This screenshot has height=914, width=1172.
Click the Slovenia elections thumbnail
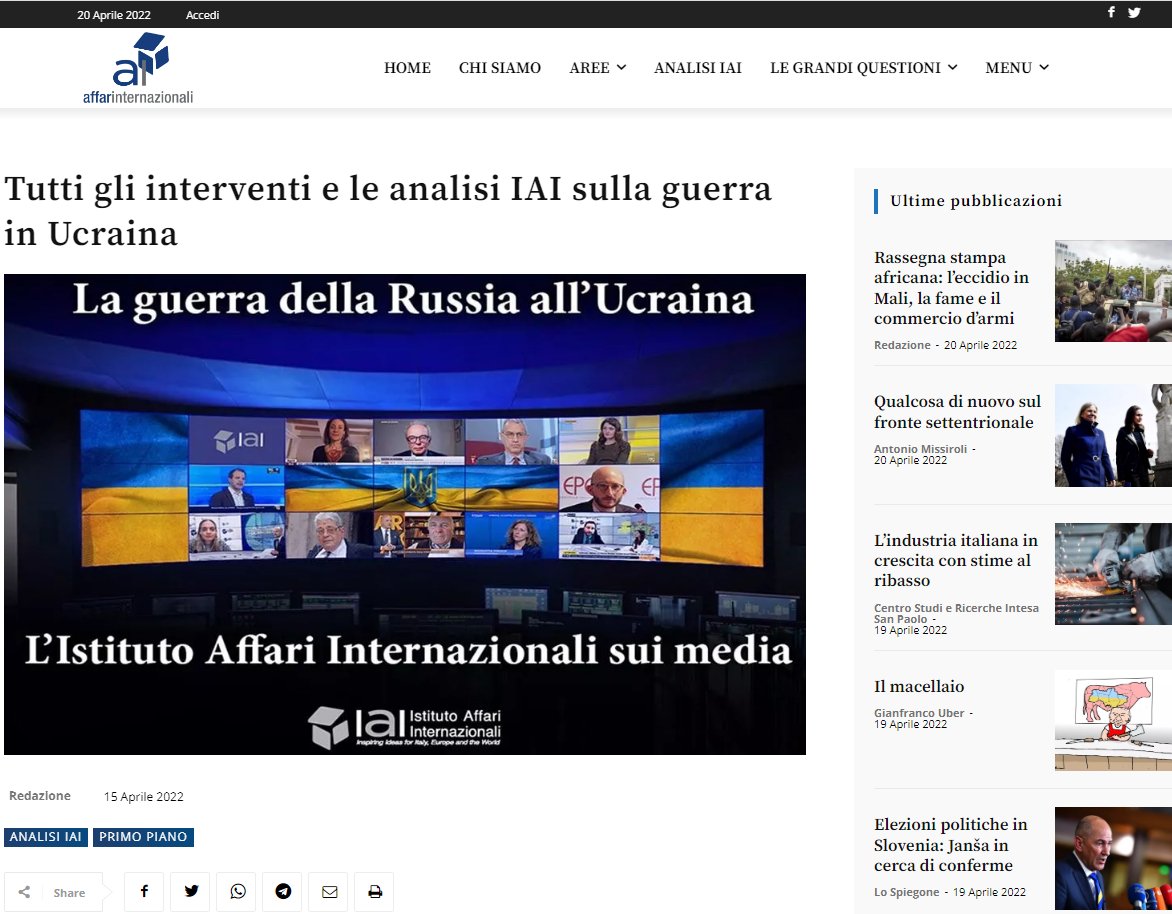pyautogui.click(x=1113, y=858)
